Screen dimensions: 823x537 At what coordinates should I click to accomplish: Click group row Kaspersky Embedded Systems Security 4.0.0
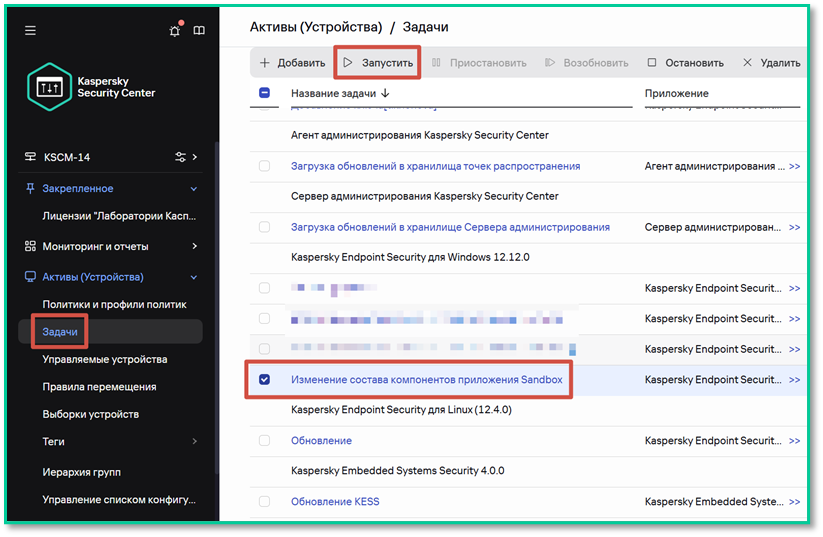pos(397,470)
